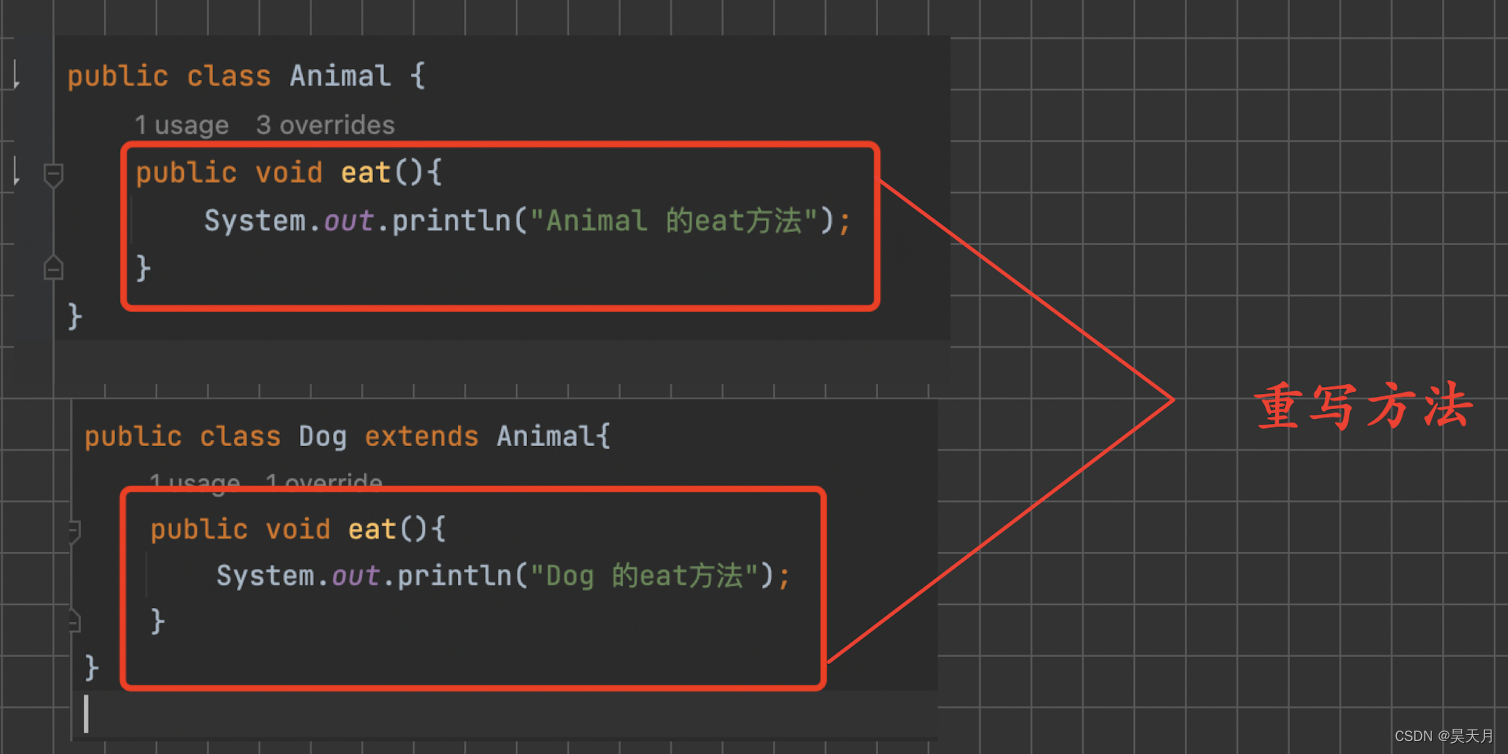
Task: Open '1 override' hint in Dog class
Action: click(324, 484)
